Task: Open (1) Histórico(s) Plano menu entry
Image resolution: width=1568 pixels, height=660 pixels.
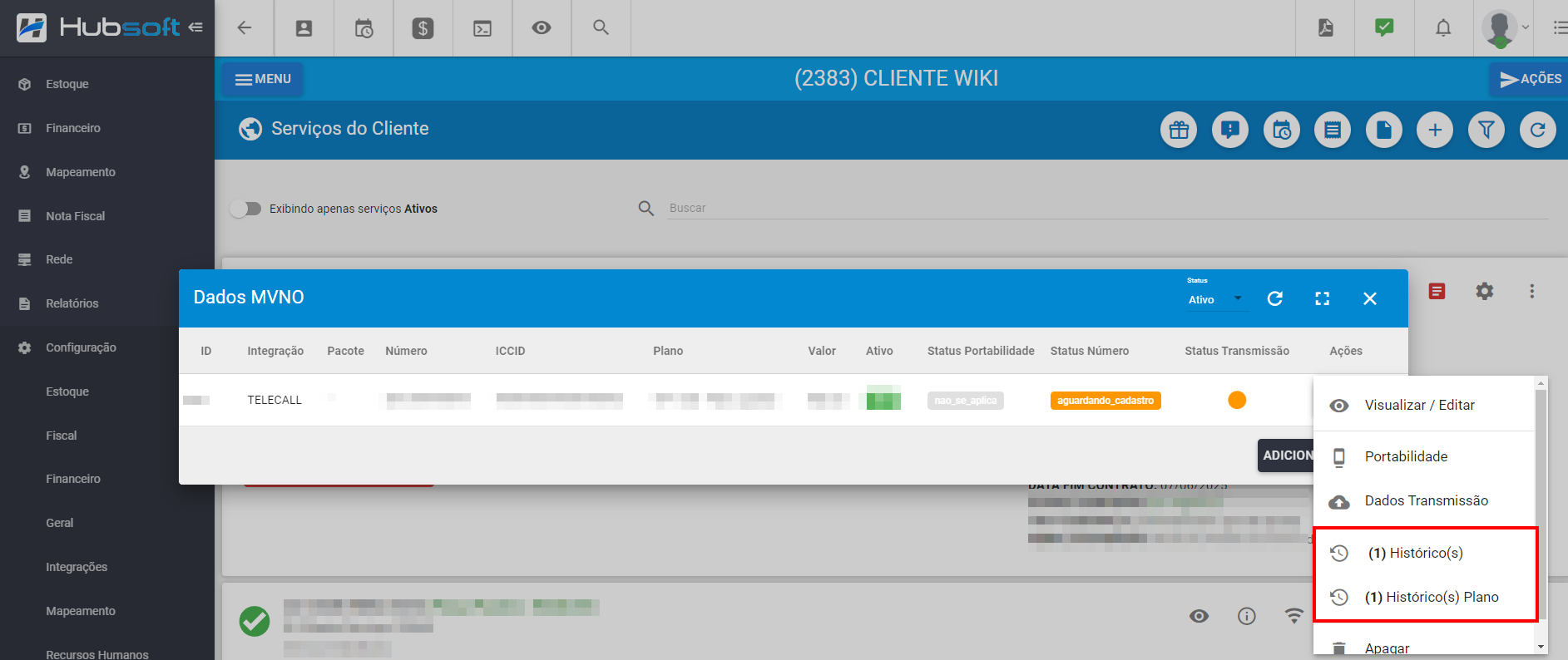Action: pyautogui.click(x=1424, y=597)
